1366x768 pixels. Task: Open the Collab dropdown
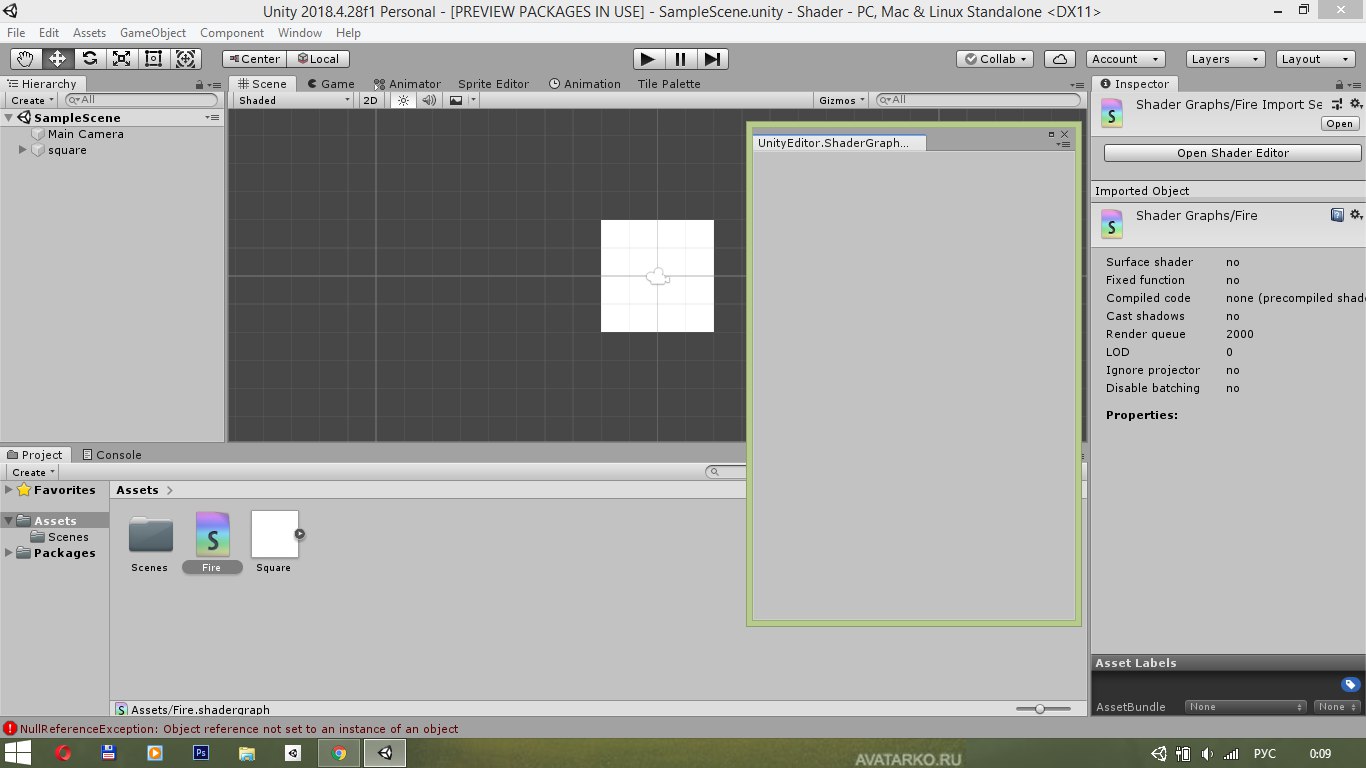997,59
